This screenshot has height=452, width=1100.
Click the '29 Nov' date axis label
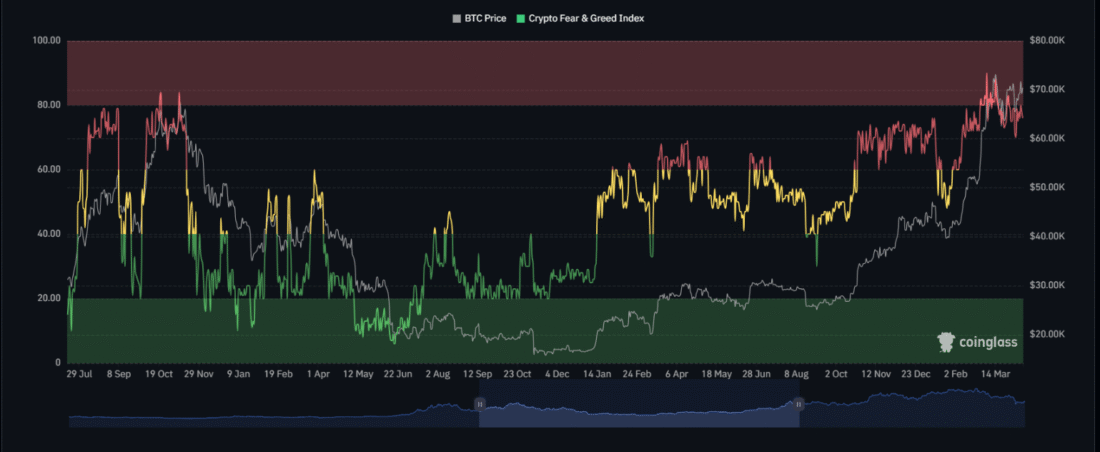tap(199, 374)
